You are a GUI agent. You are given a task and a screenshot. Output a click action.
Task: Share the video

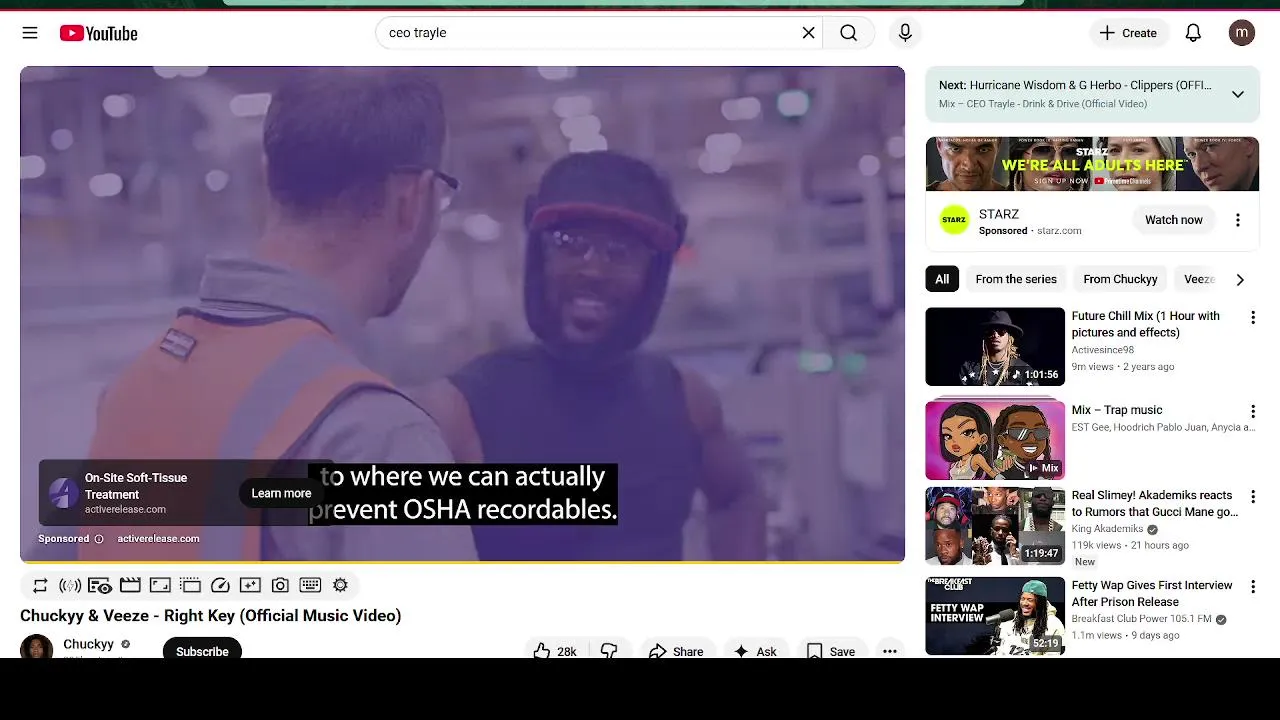point(677,651)
